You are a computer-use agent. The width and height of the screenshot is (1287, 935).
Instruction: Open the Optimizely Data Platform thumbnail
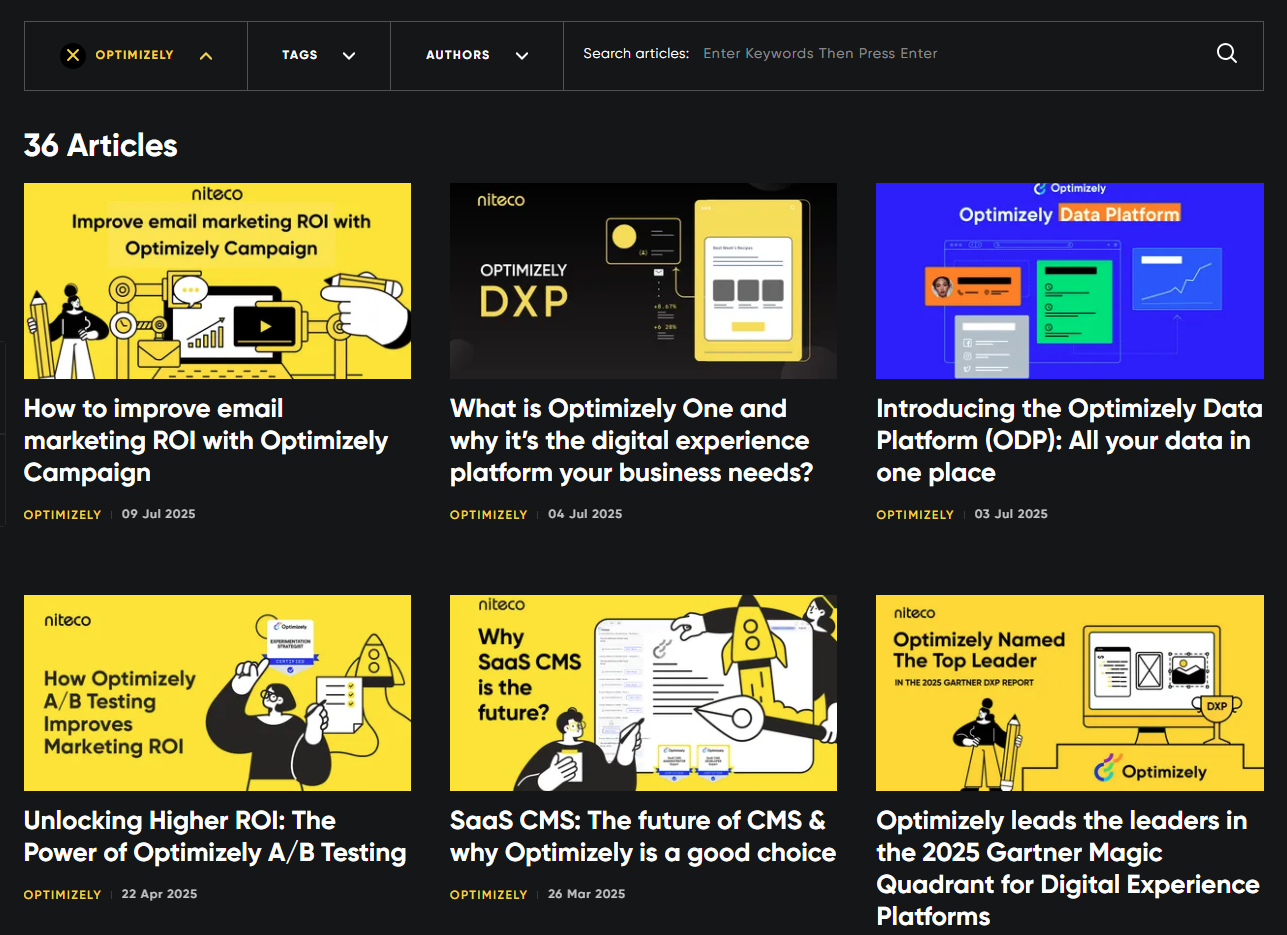coord(1069,281)
